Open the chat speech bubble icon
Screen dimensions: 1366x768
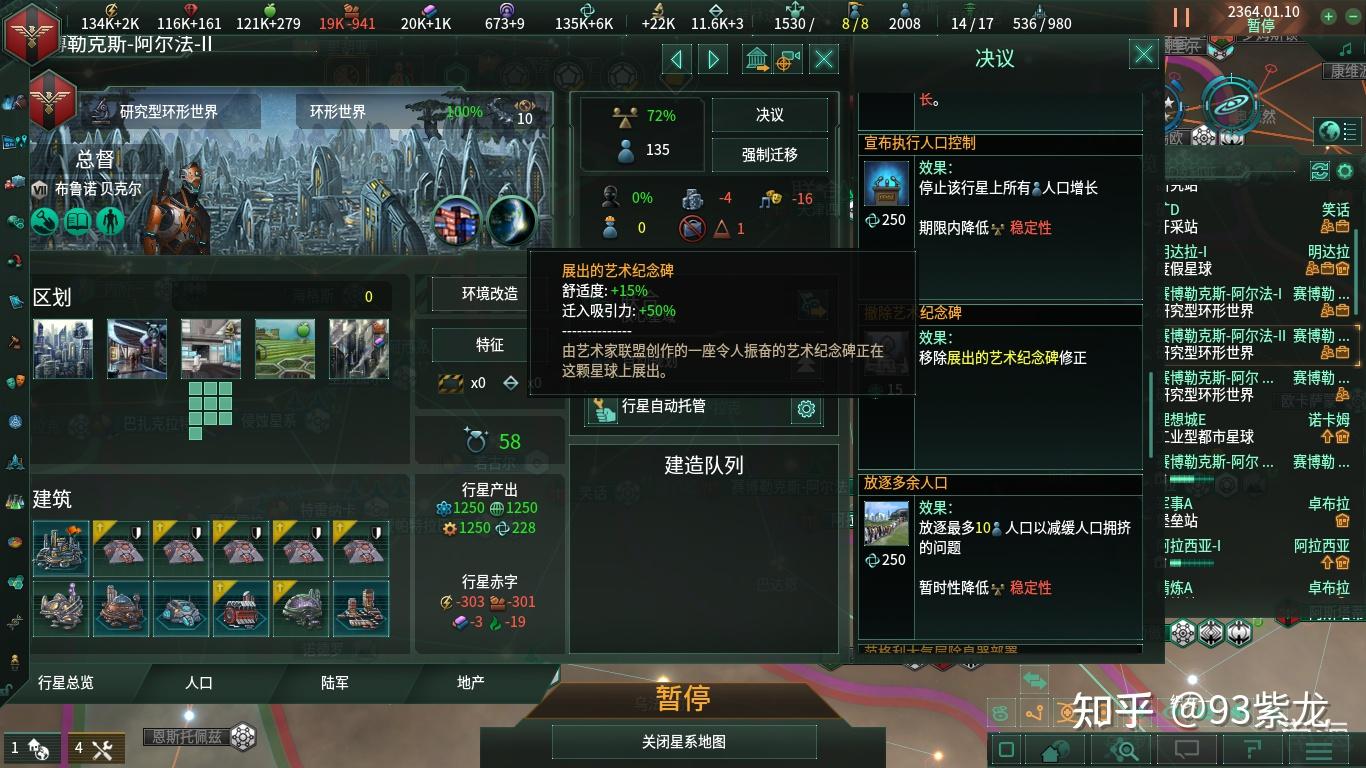1186,749
